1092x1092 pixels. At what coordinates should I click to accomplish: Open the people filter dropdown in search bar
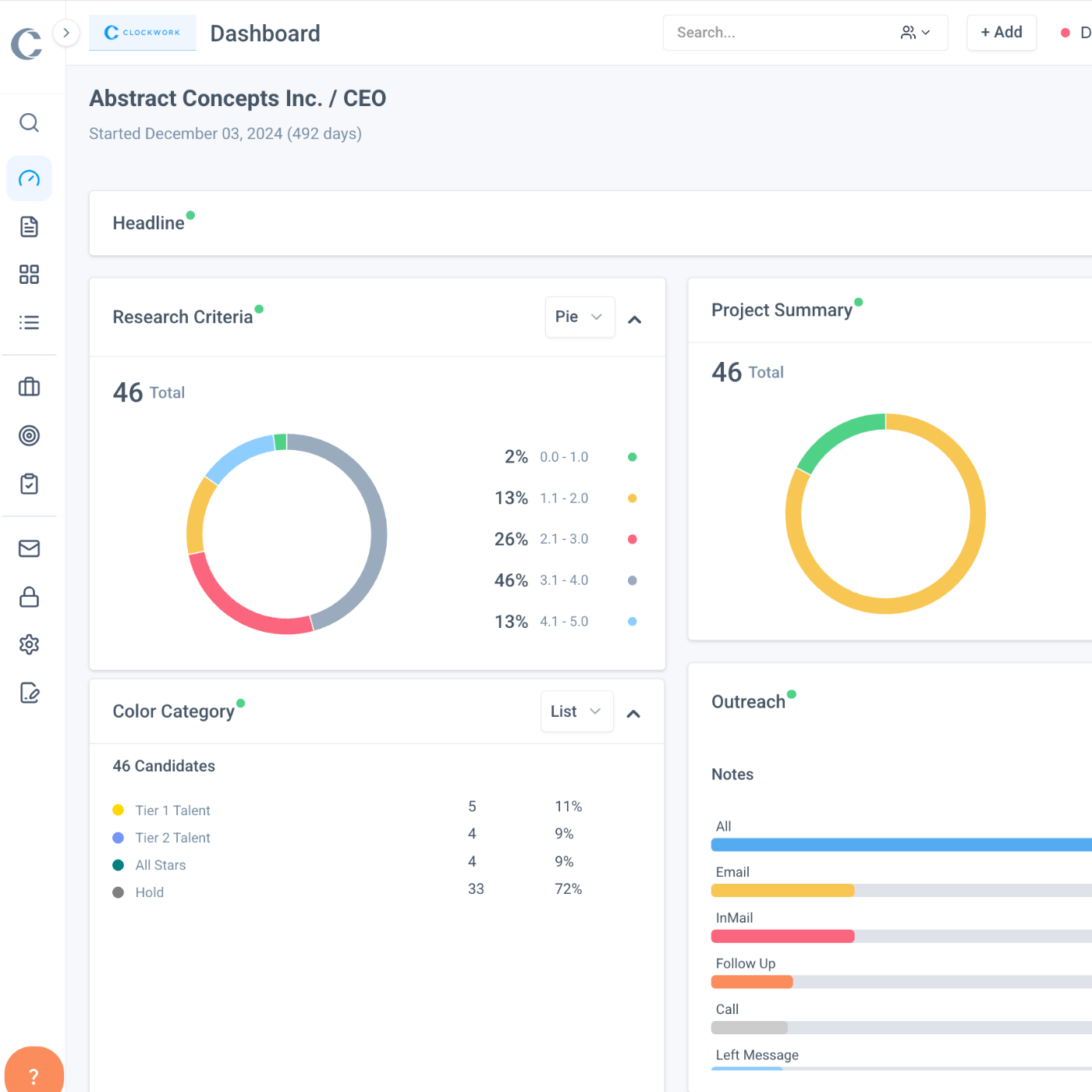[x=916, y=33]
